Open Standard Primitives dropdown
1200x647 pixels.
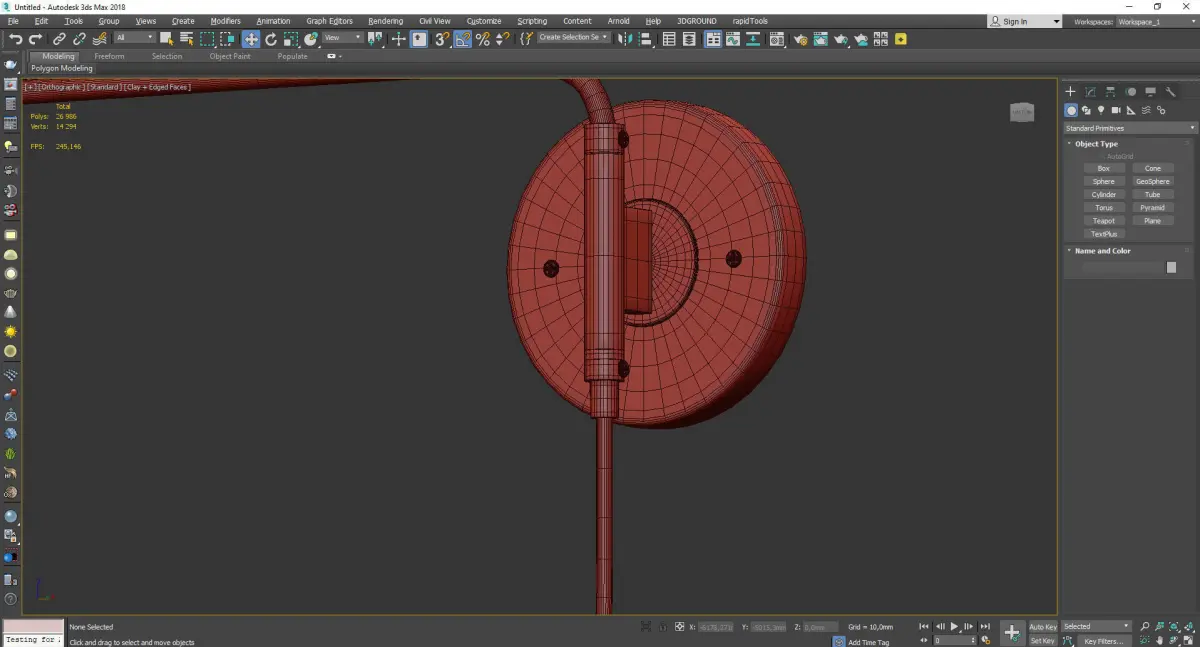point(1130,128)
